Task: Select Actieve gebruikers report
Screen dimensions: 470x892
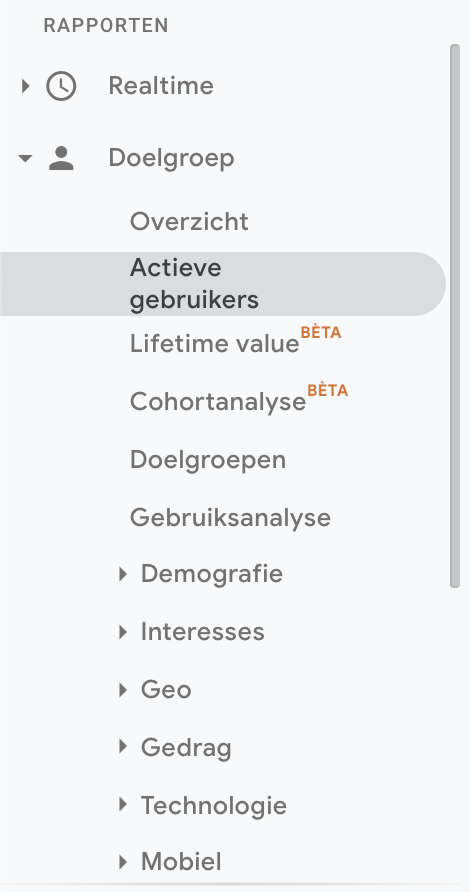Action: click(x=222, y=284)
